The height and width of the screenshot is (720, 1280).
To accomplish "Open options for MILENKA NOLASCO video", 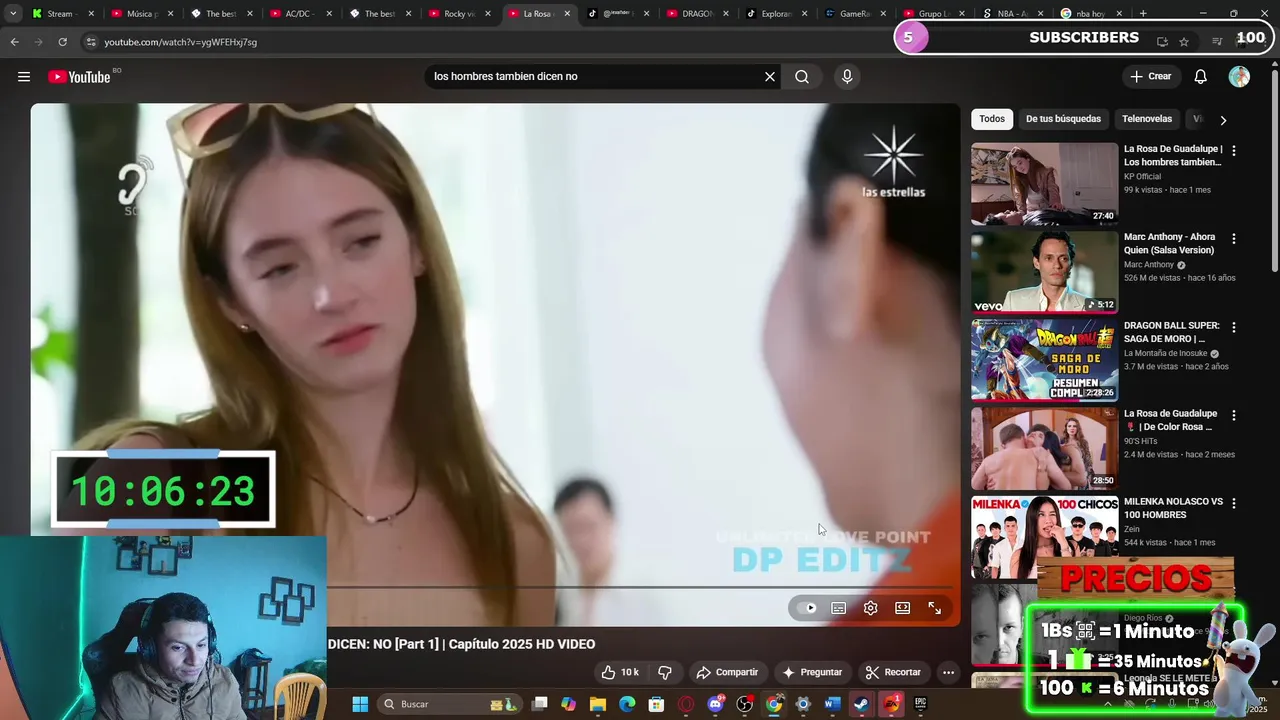I will (1234, 503).
